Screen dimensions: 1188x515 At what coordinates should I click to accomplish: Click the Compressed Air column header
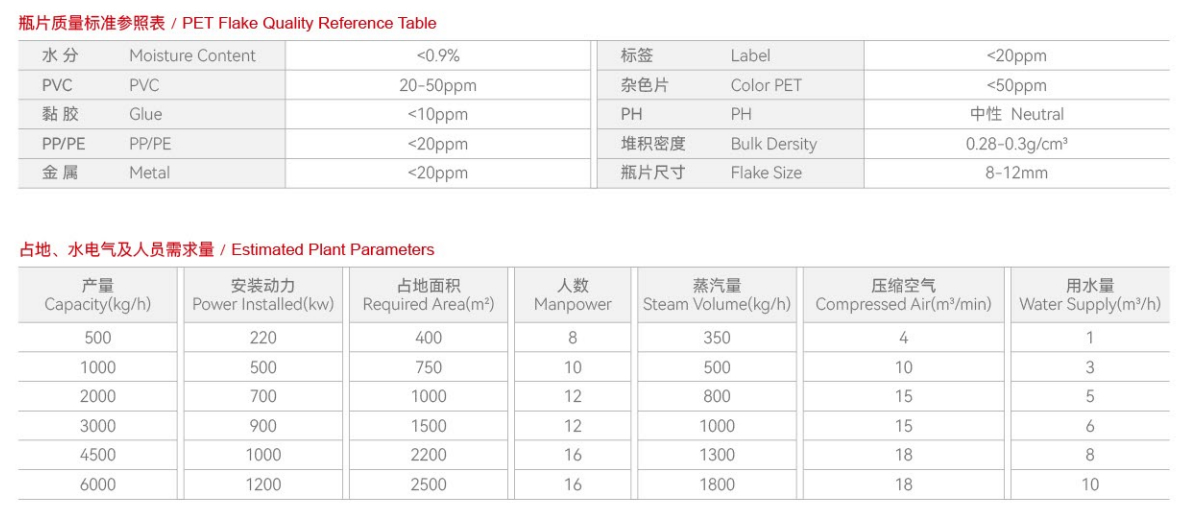tap(904, 295)
